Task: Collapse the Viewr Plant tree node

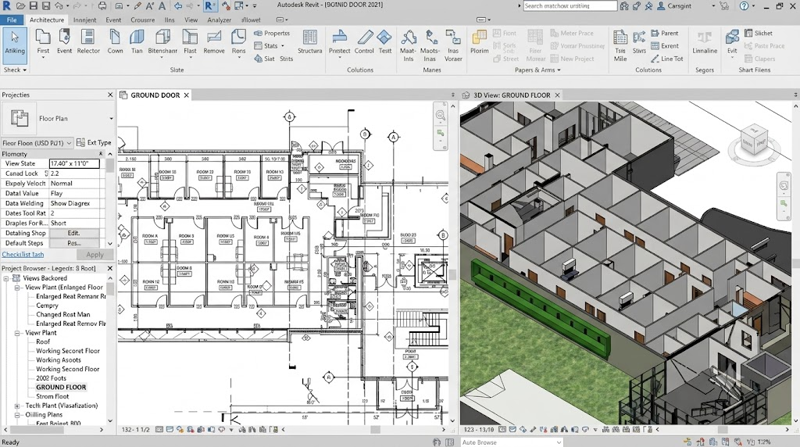Action: [x=17, y=333]
